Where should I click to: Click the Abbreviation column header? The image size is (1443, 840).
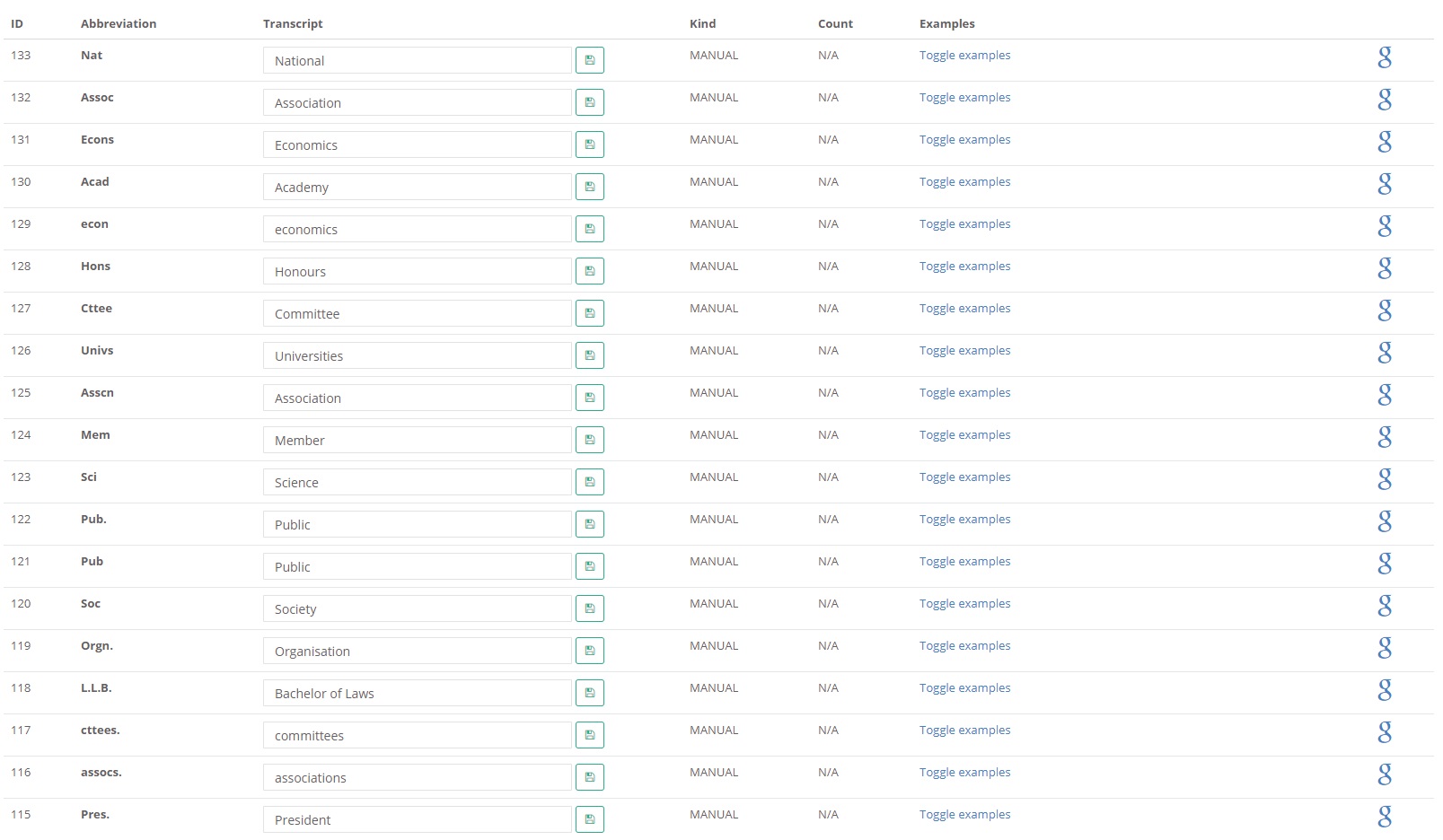pyautogui.click(x=119, y=24)
